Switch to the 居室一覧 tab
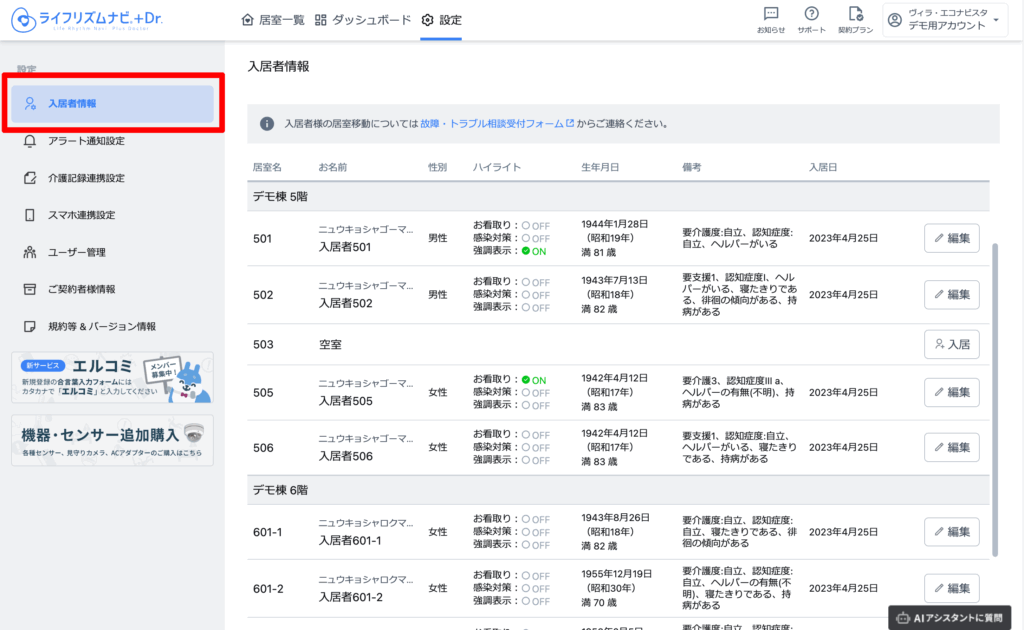This screenshot has height=630, width=1024. [273, 20]
